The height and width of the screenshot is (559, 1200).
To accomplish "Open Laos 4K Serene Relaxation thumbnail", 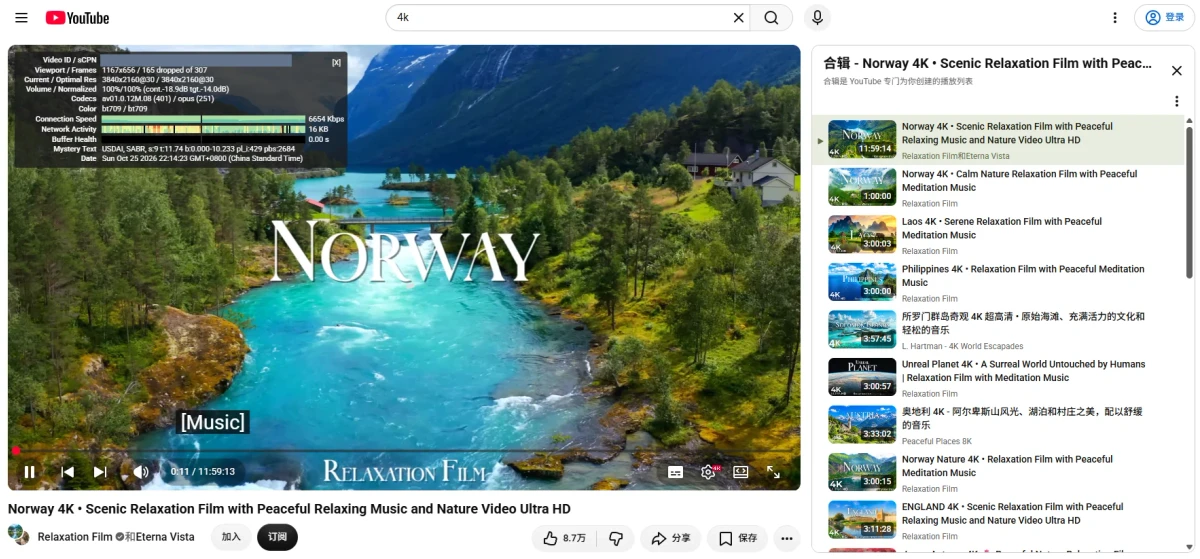I will [x=862, y=234].
